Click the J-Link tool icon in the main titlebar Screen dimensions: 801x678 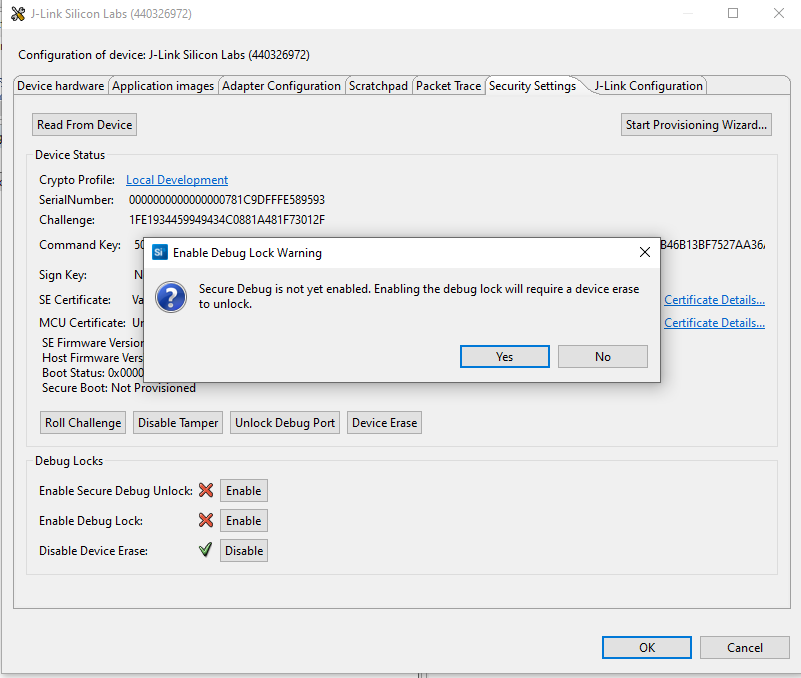pos(18,13)
